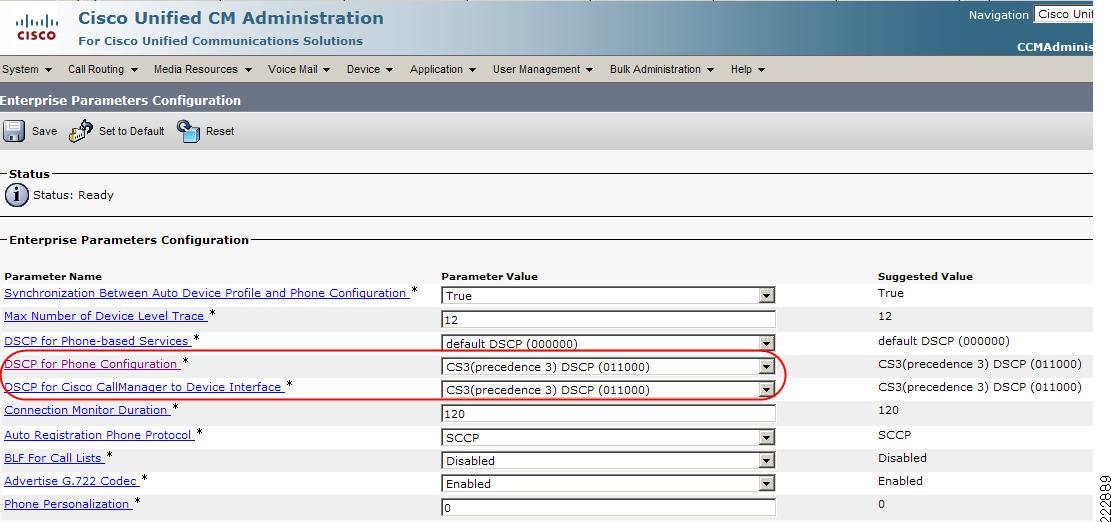
Task: Open Auto Registration Phone Protocol link
Action: (99, 435)
